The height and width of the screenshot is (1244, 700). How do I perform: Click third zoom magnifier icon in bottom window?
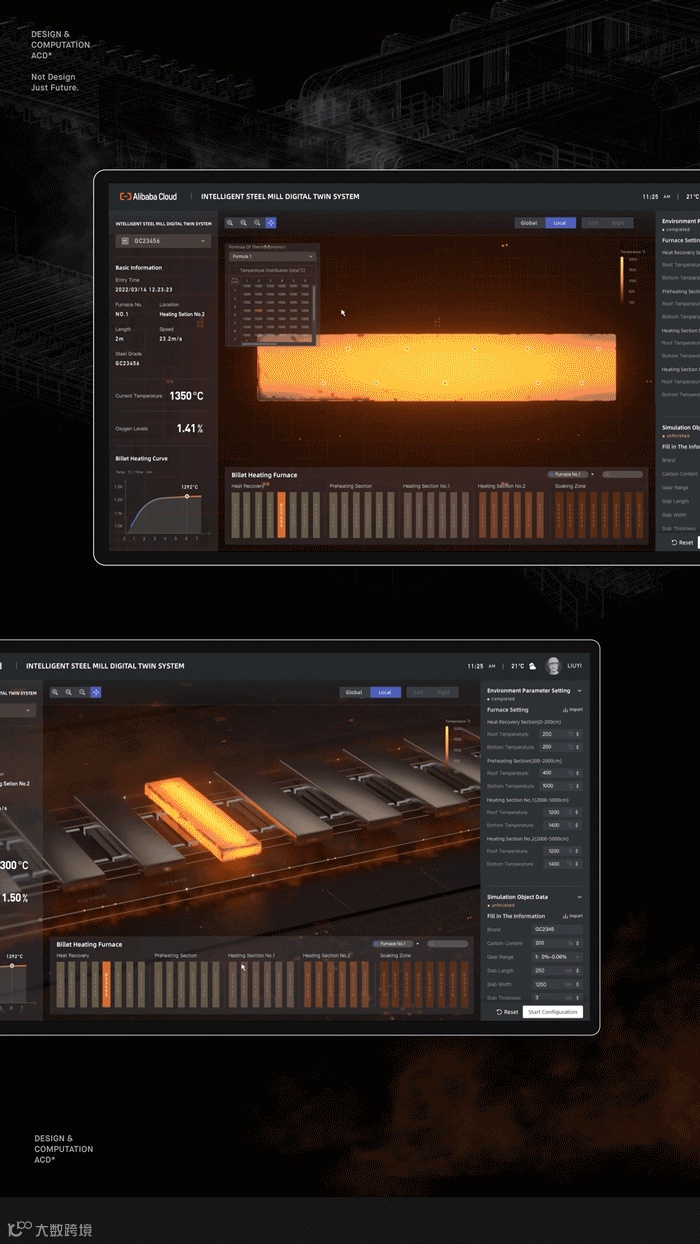(x=82, y=692)
